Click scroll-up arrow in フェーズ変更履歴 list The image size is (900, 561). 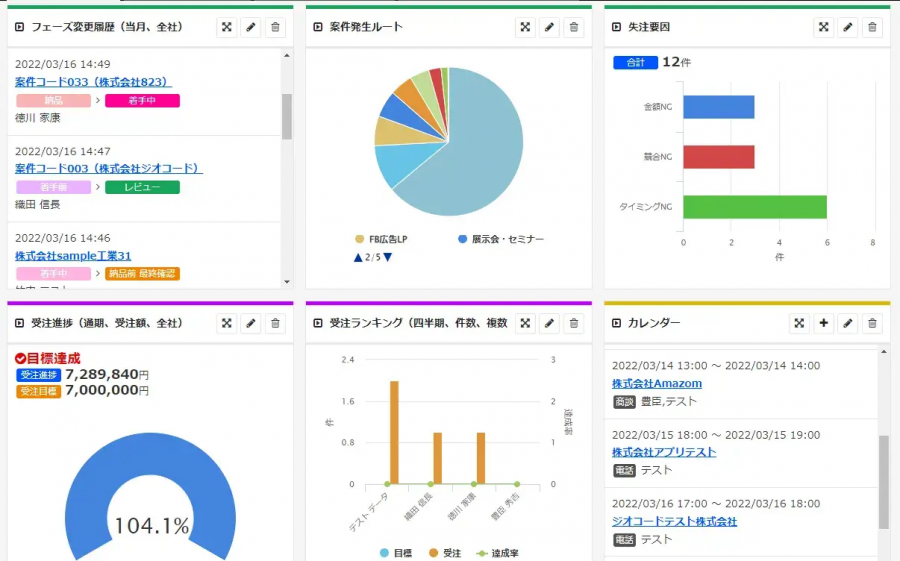pos(287,56)
